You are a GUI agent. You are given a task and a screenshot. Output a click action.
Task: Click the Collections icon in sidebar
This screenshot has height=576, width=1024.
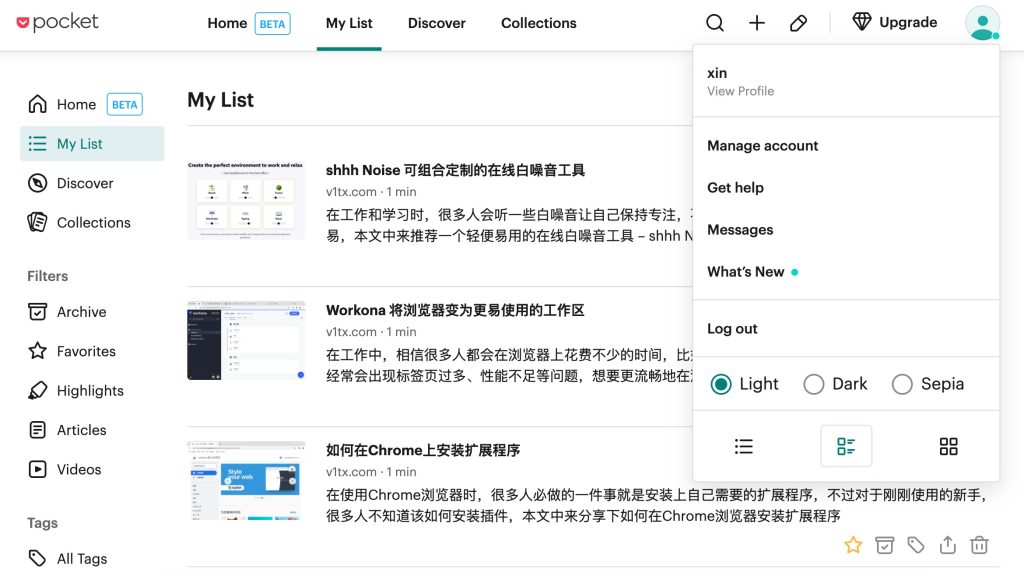[37, 222]
